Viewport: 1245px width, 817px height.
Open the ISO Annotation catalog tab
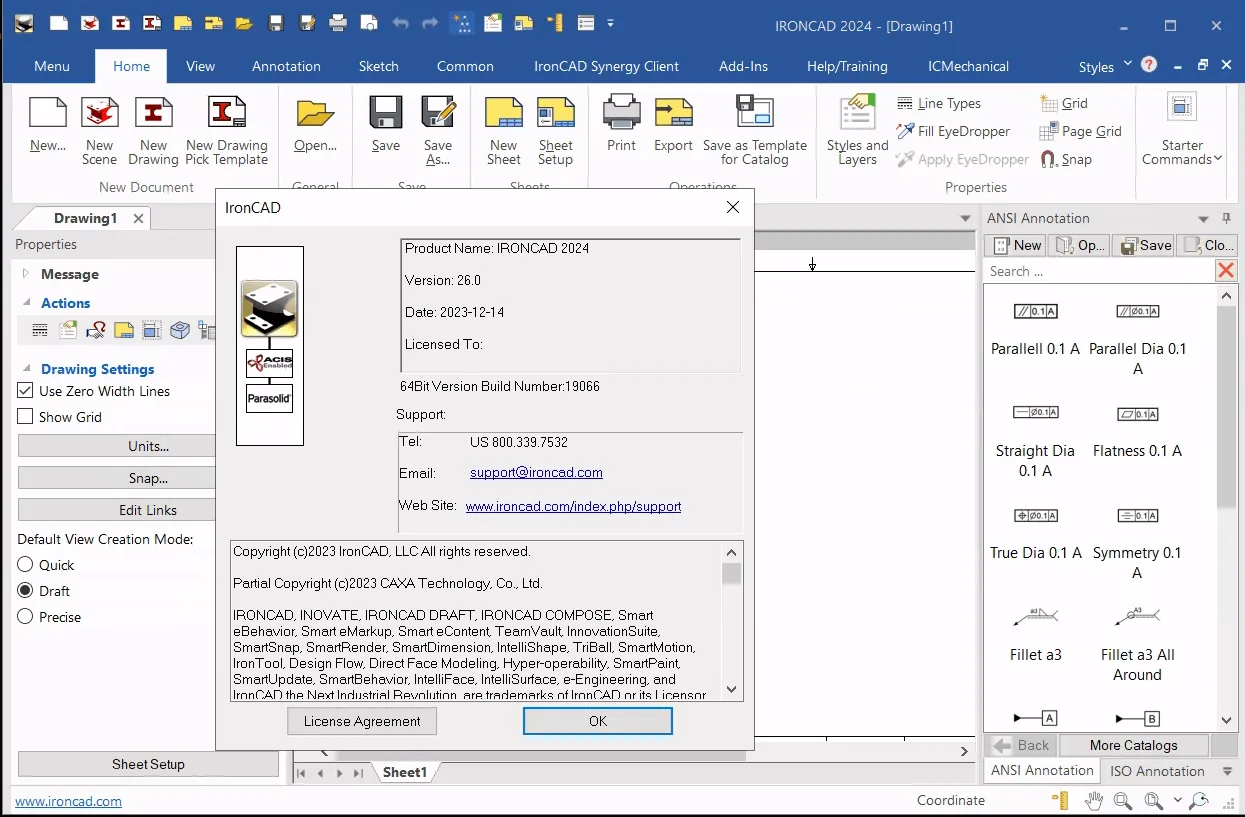point(1157,771)
